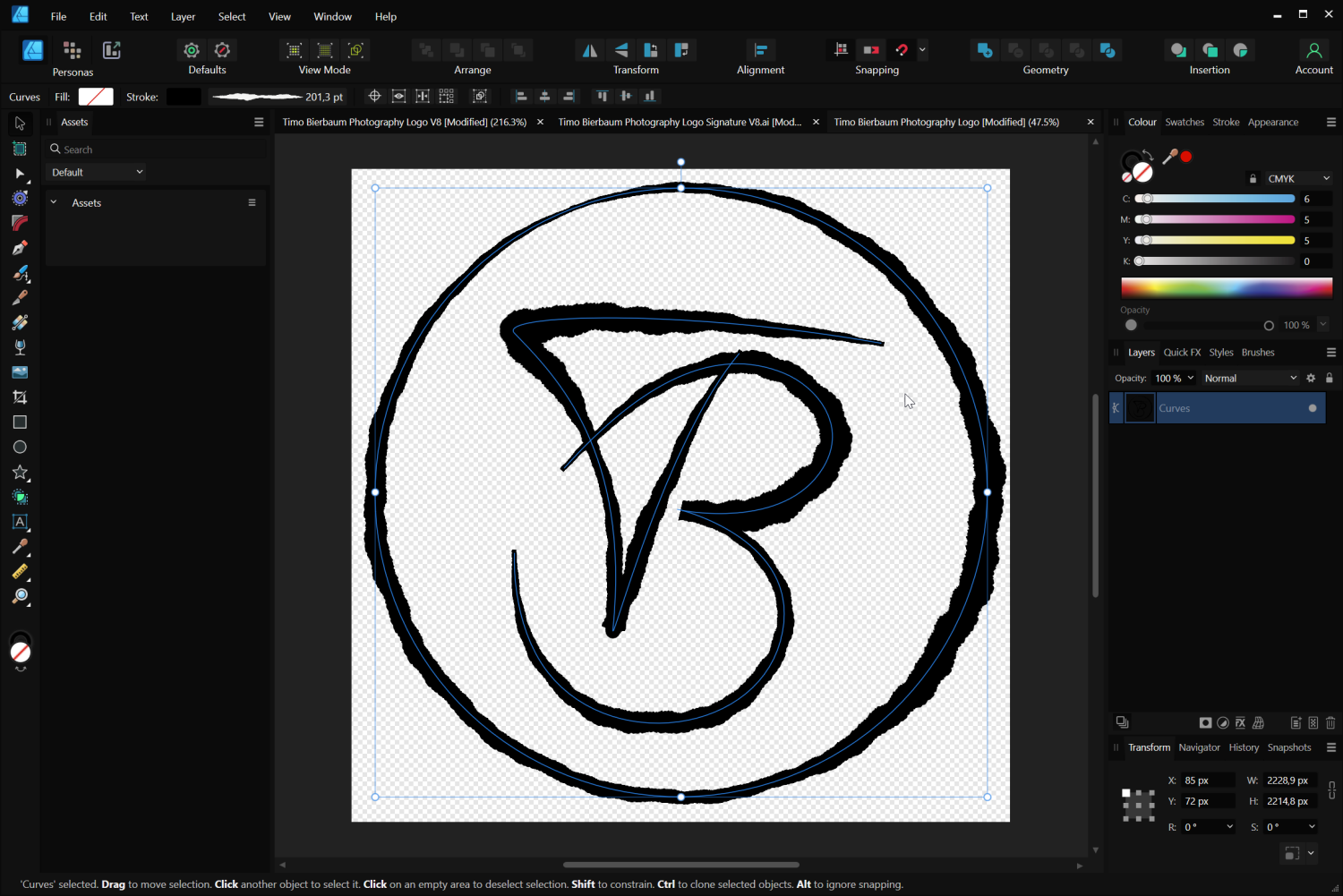The width and height of the screenshot is (1343, 896).
Task: Select the Node tool
Action: pos(20,174)
